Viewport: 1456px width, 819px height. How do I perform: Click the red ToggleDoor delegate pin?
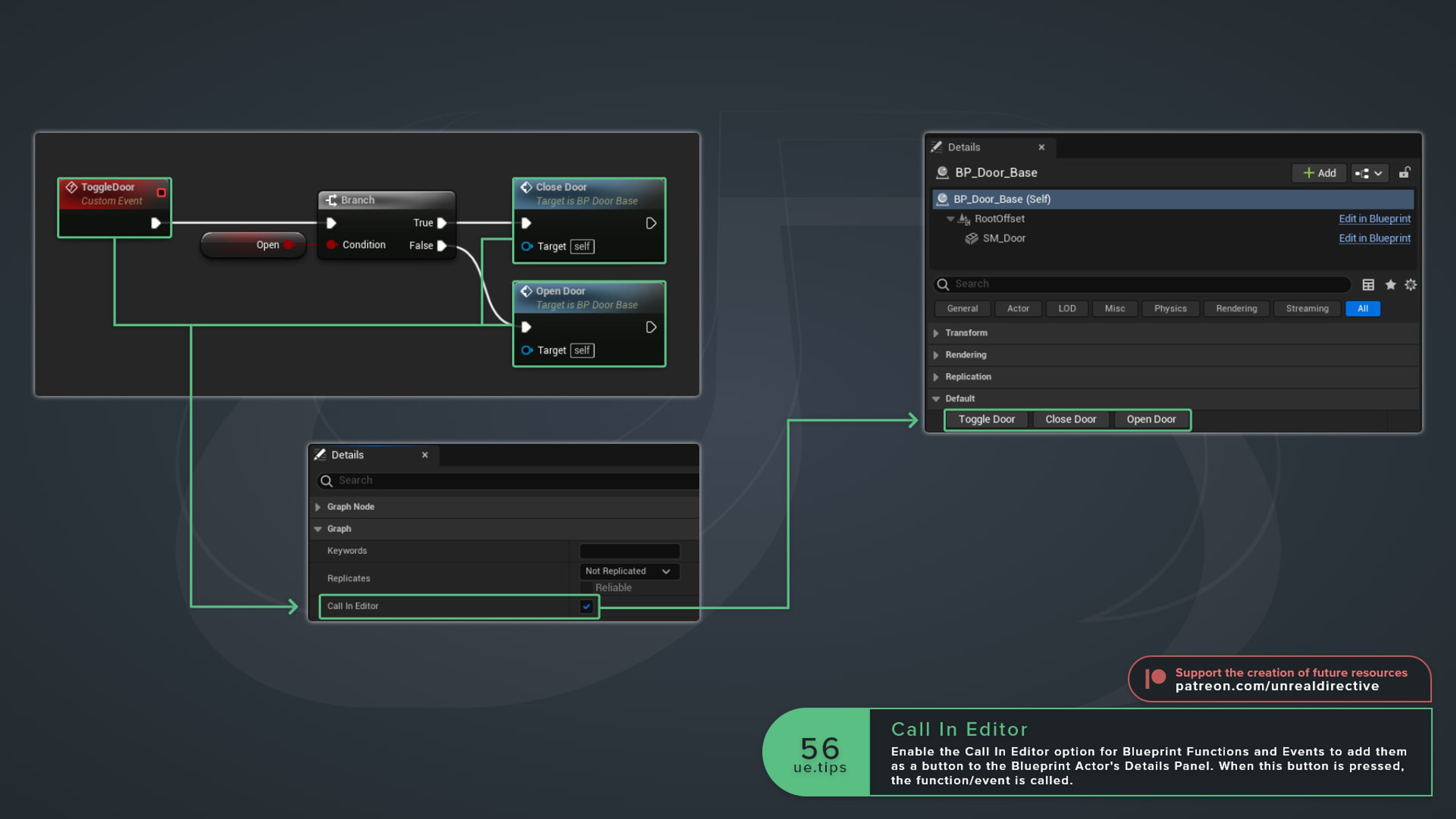(161, 193)
